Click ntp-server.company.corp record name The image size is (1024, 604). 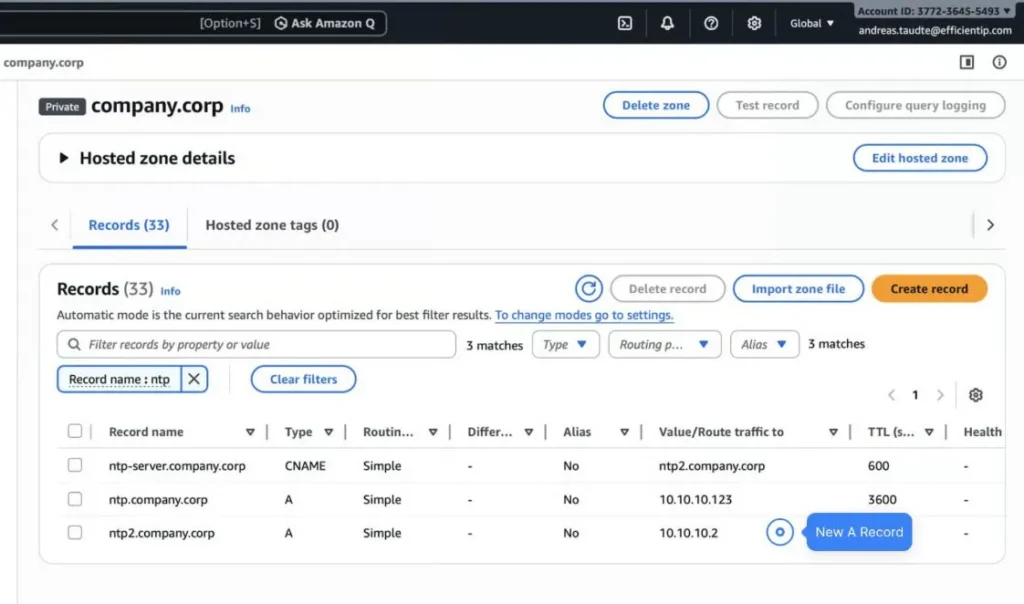click(x=177, y=466)
